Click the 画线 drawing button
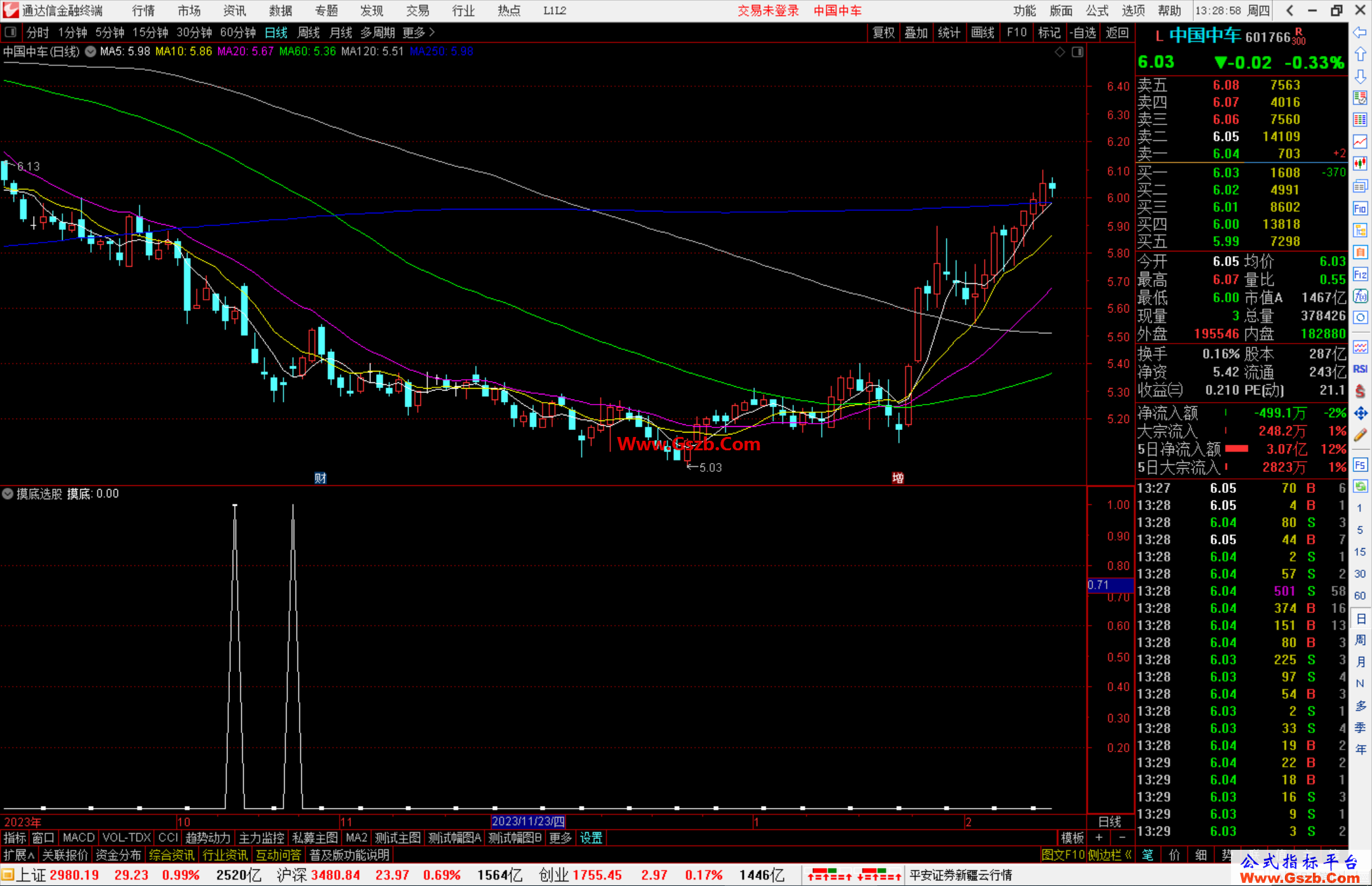 [x=983, y=32]
